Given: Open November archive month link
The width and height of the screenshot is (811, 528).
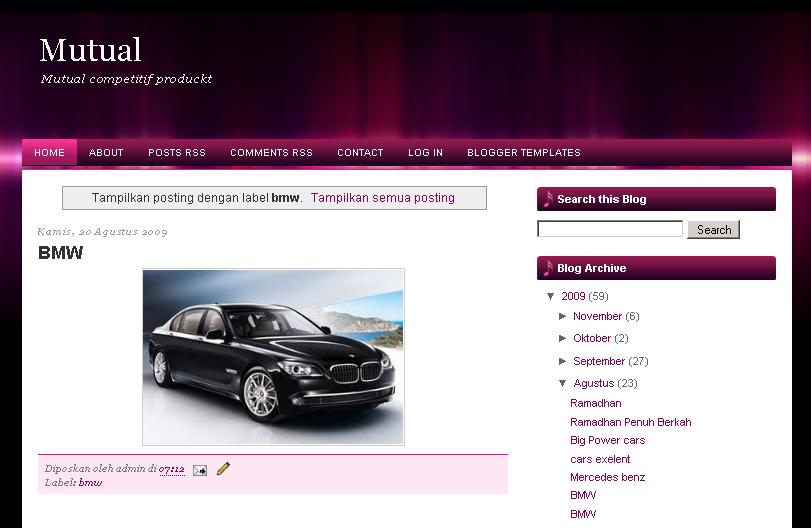Looking at the screenshot, I should tap(597, 316).
